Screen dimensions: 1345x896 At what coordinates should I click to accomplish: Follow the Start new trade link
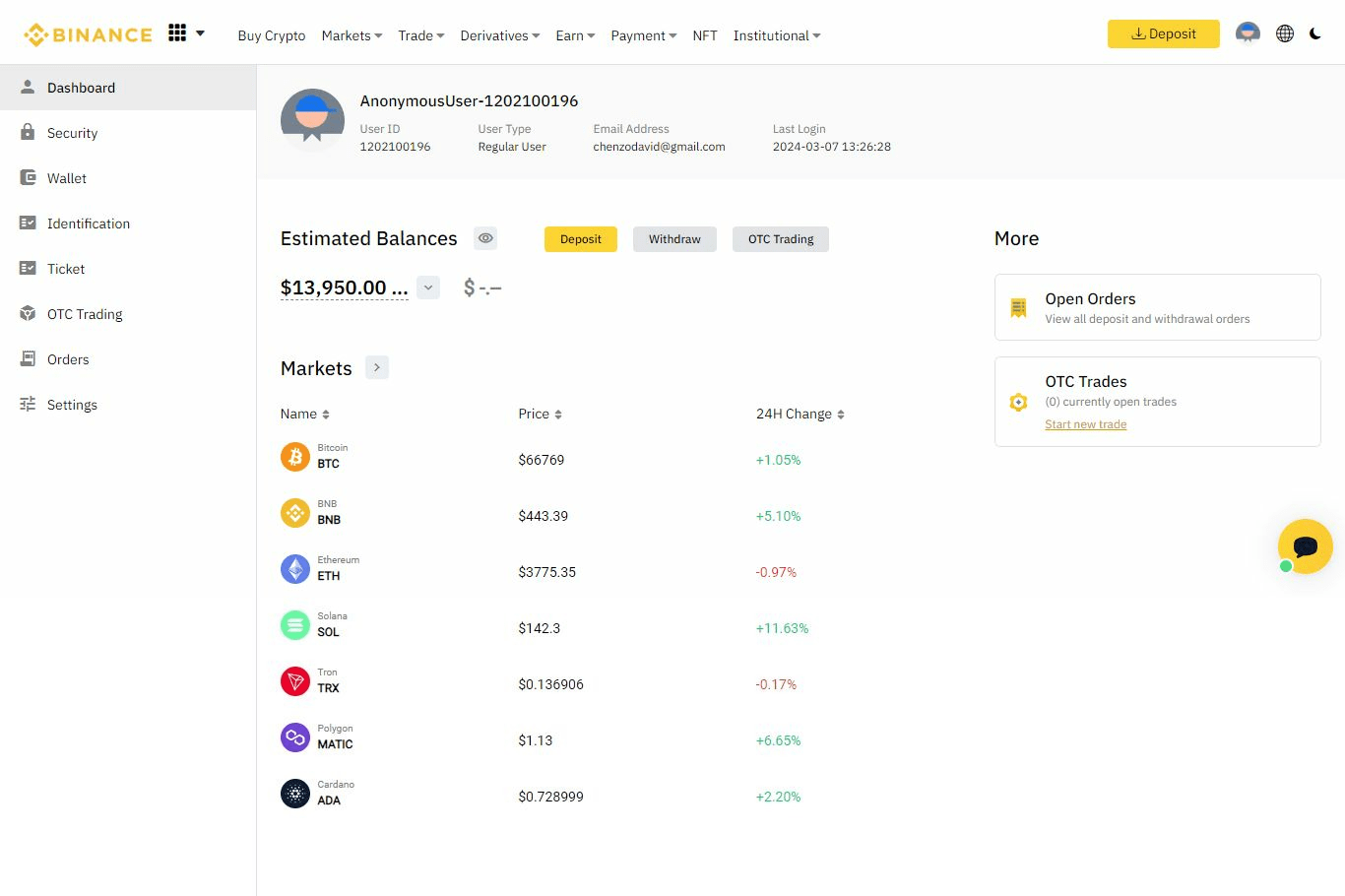click(x=1085, y=424)
